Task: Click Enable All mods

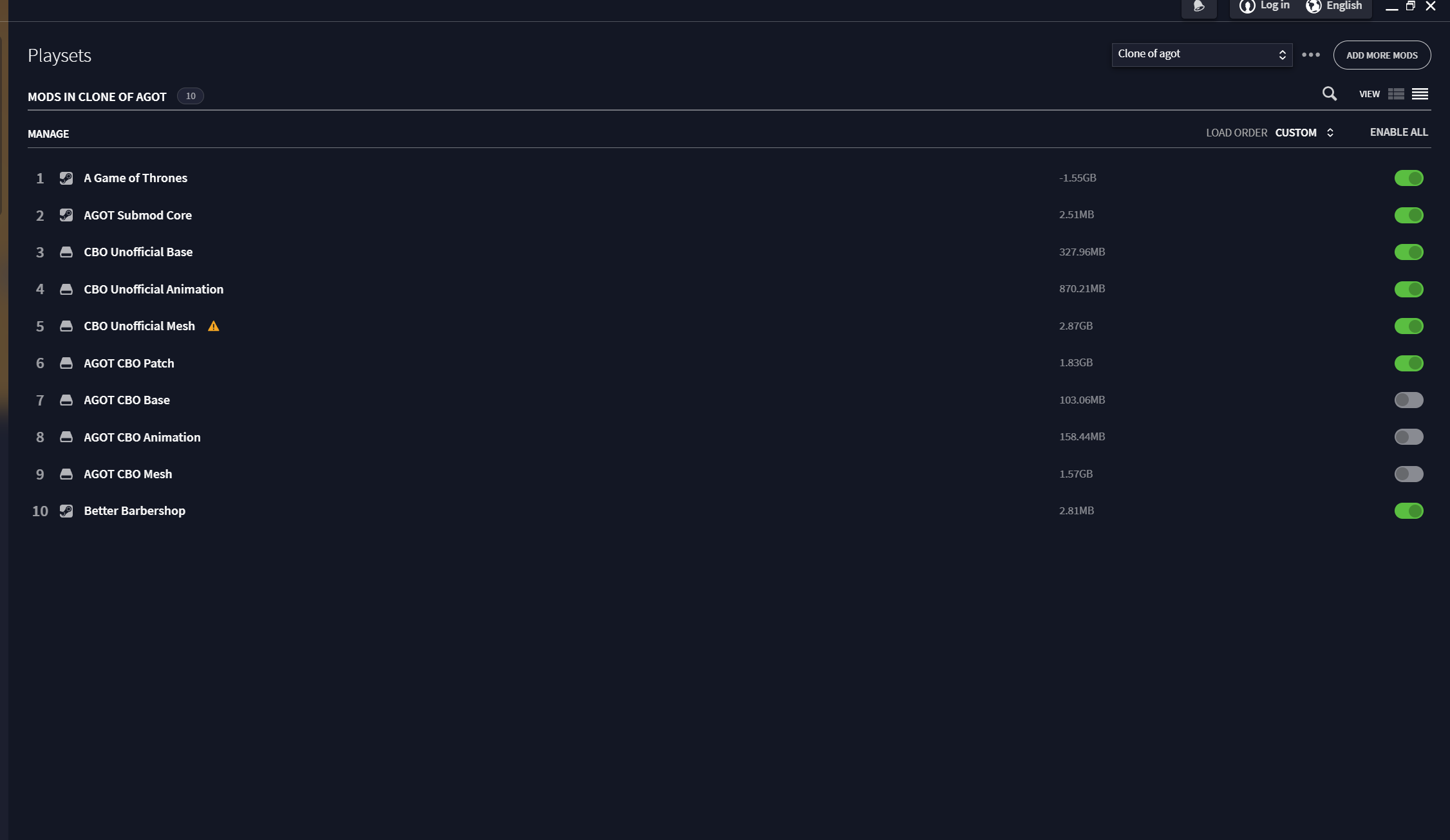Action: coord(1398,132)
